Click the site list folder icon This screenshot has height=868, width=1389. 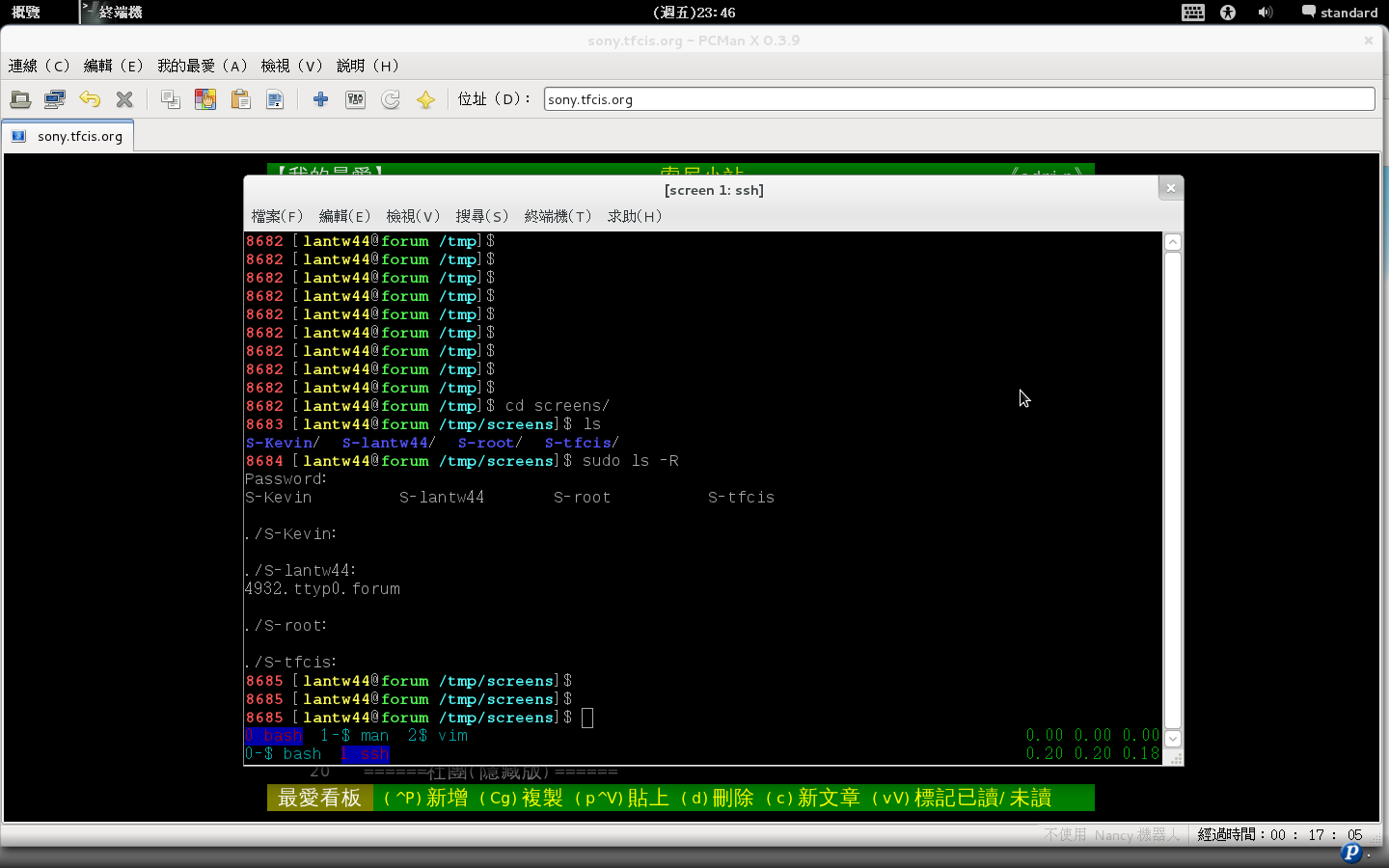point(20,99)
